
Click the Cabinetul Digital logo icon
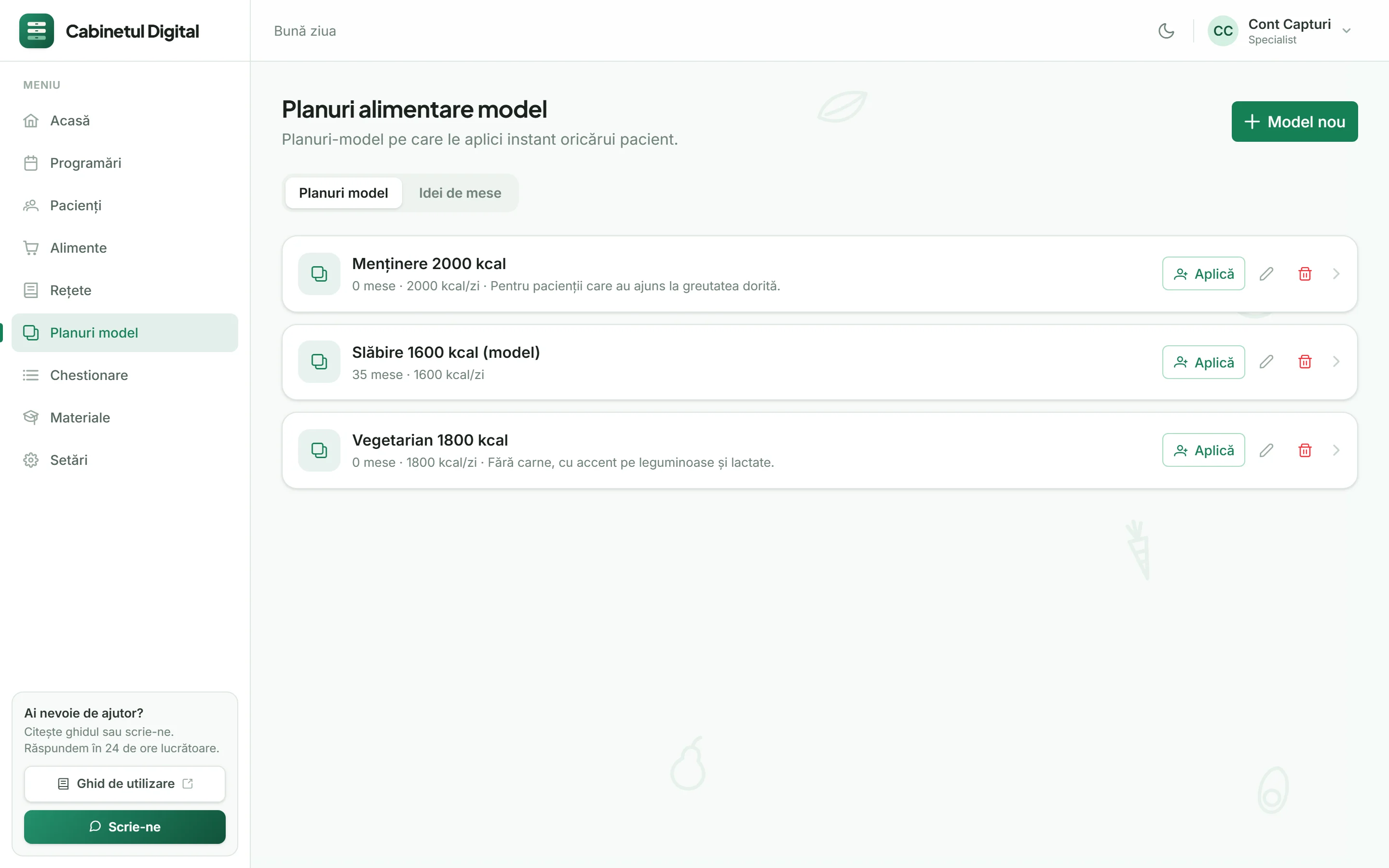point(37,31)
